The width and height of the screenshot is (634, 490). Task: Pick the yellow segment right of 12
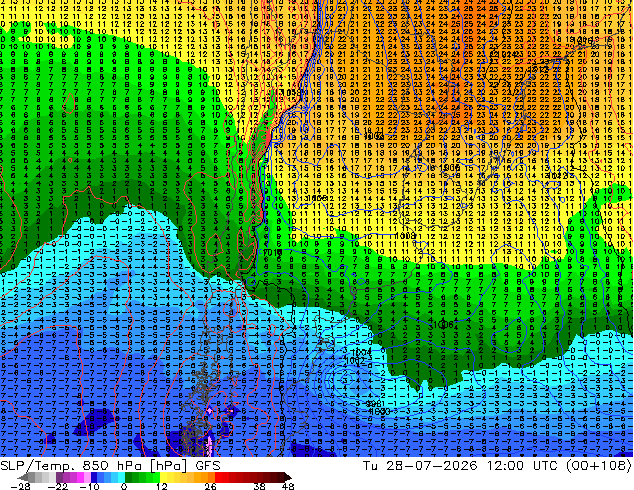(163, 477)
